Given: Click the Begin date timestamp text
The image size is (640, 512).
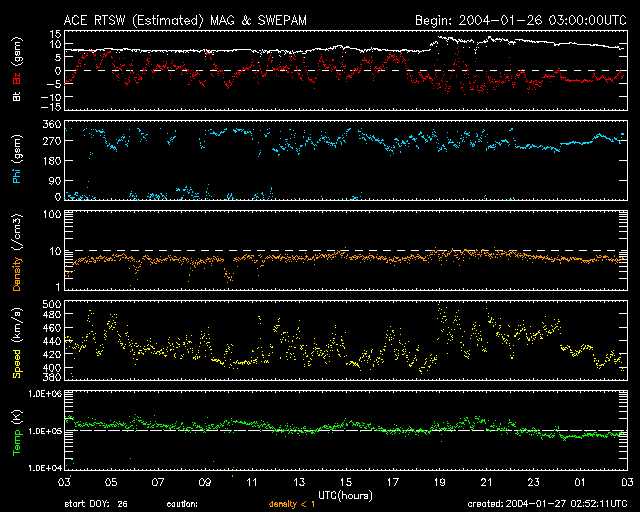Looking at the screenshot, I should tap(519, 19).
